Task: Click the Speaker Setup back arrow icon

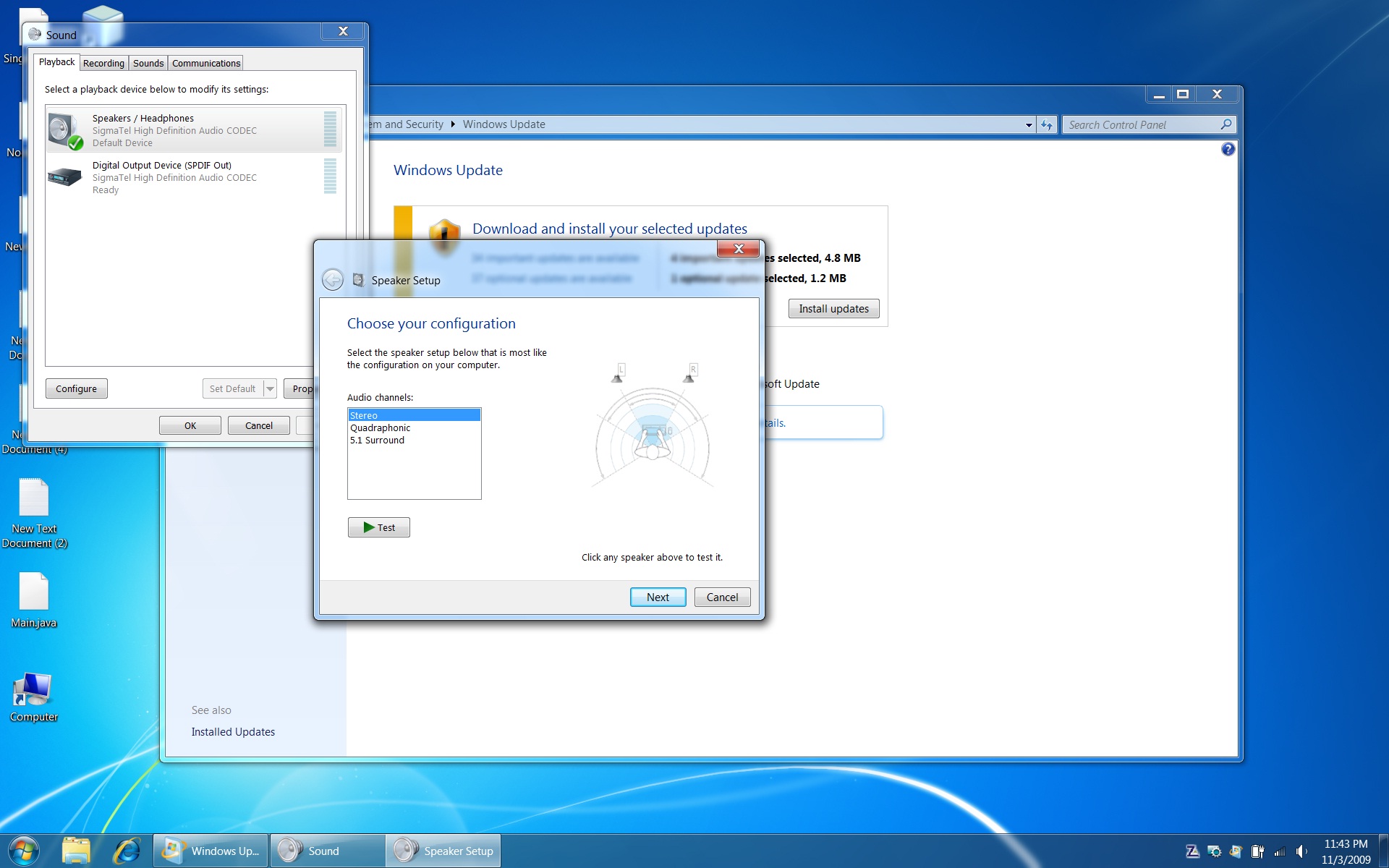Action: (333, 280)
